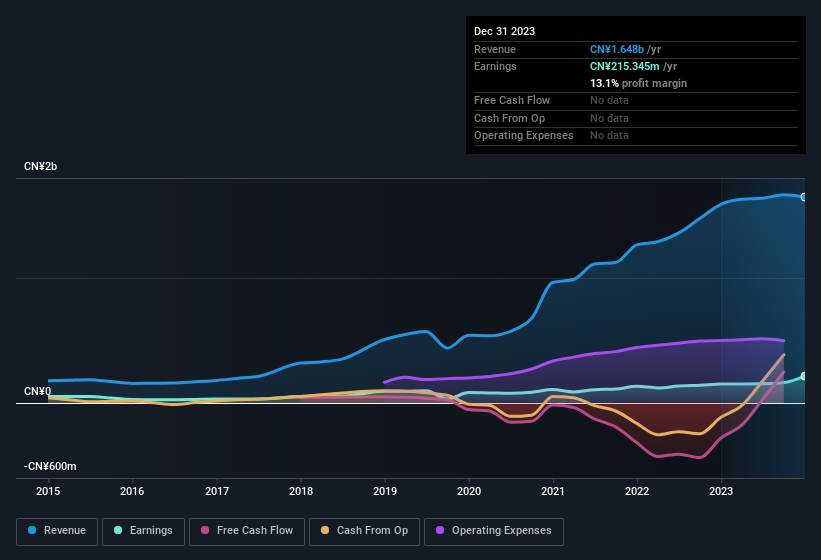The image size is (821, 560).
Task: Click the Revenue row label in tooltip
Action: coord(495,49)
